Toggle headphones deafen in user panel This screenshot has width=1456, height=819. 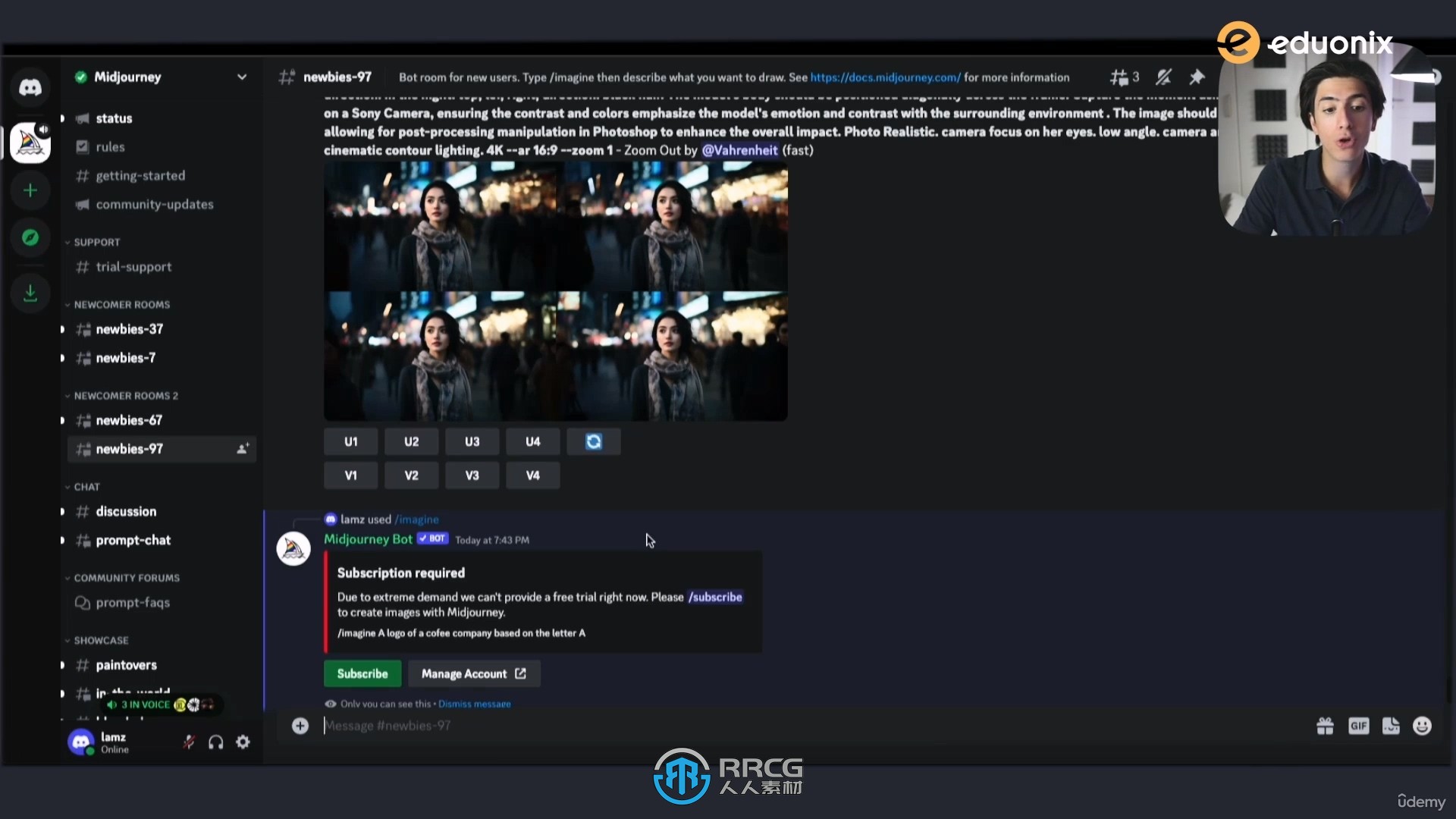click(216, 742)
